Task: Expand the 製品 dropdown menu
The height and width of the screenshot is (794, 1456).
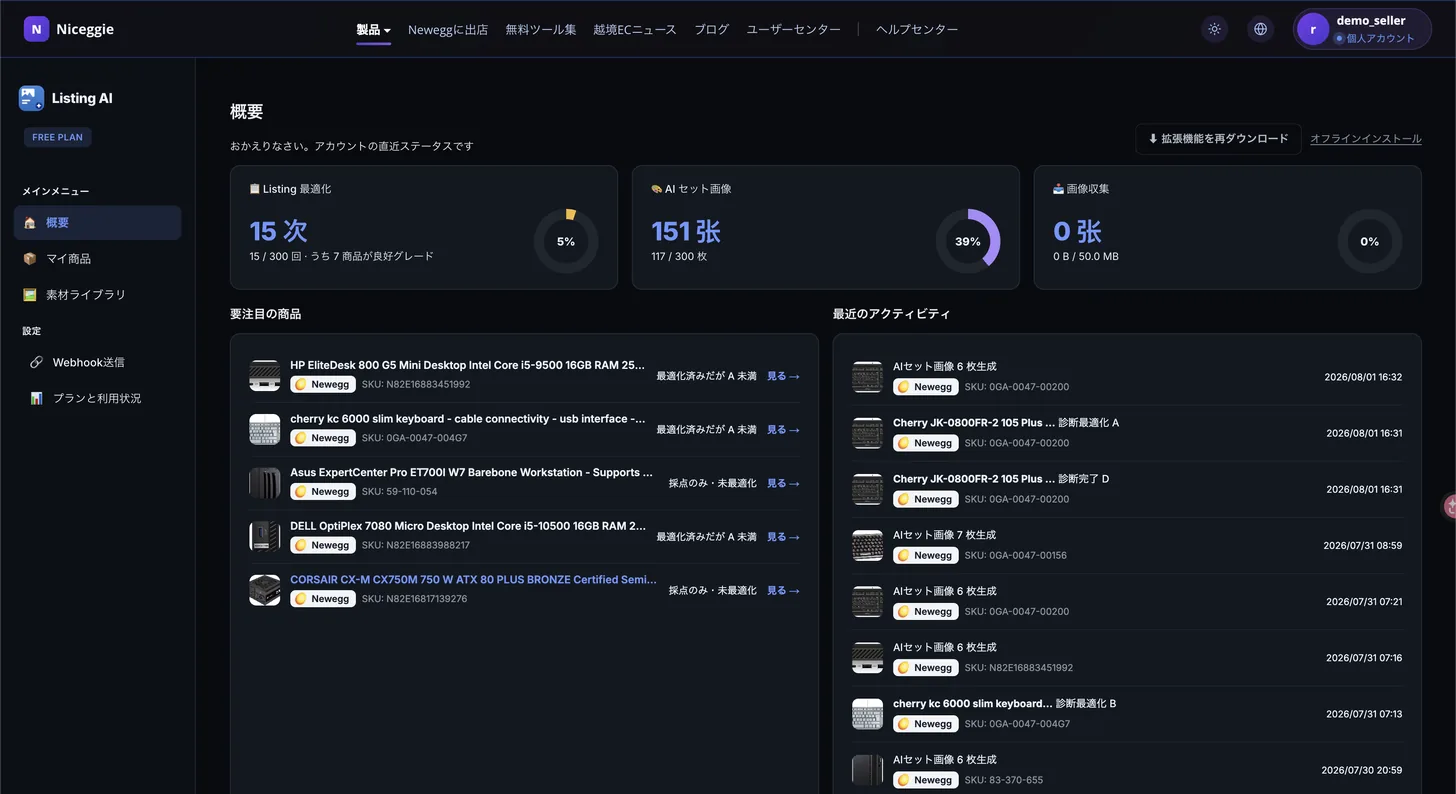Action: point(373,30)
